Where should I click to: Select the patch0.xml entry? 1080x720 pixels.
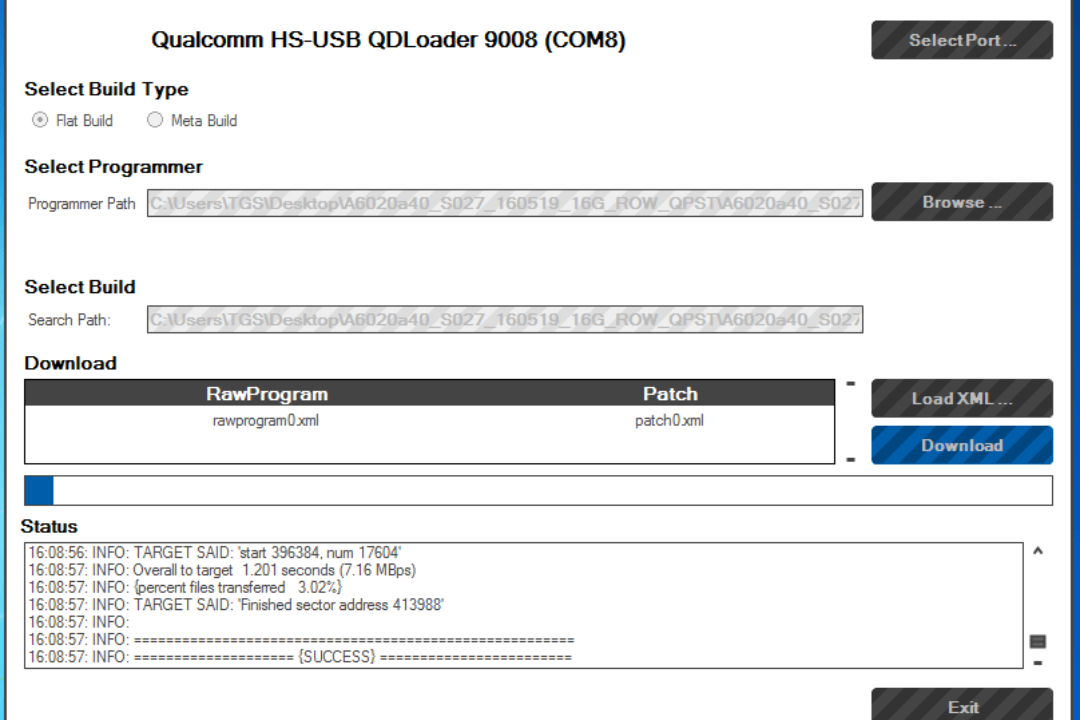[669, 421]
